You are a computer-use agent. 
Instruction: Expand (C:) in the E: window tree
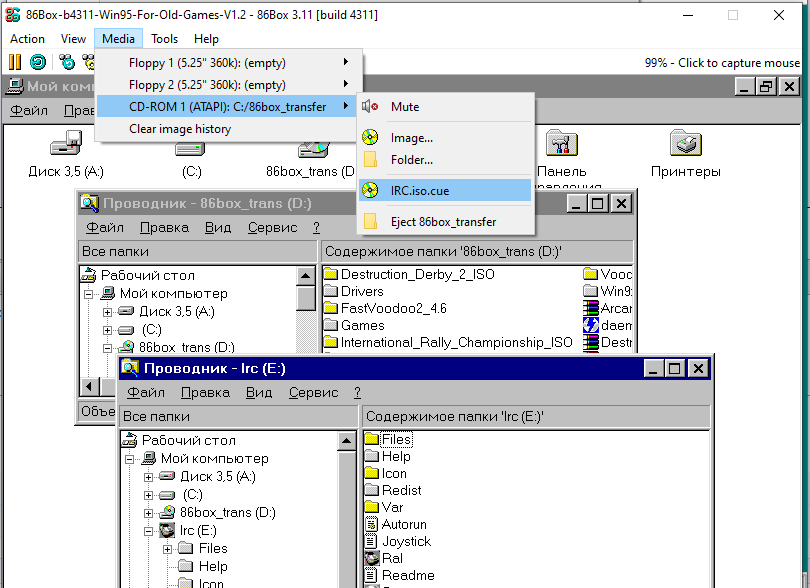(x=148, y=495)
